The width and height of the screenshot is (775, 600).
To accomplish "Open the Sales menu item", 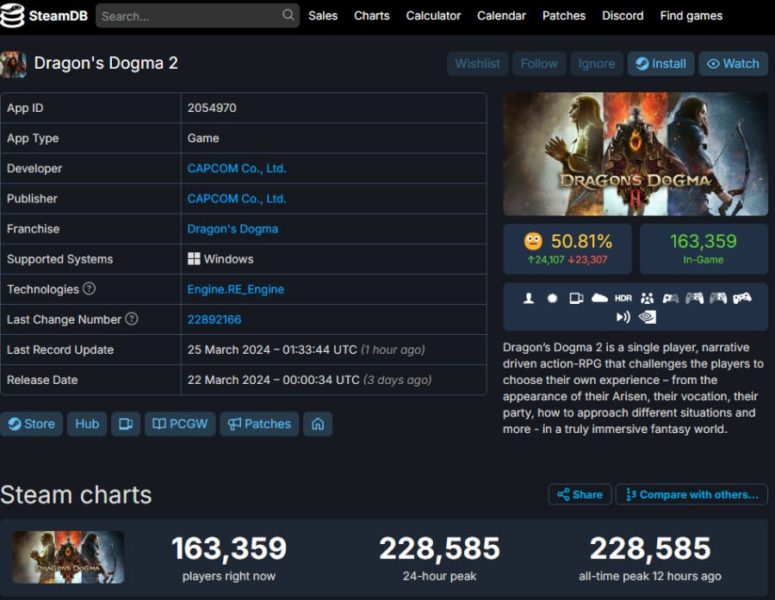I will [x=323, y=16].
